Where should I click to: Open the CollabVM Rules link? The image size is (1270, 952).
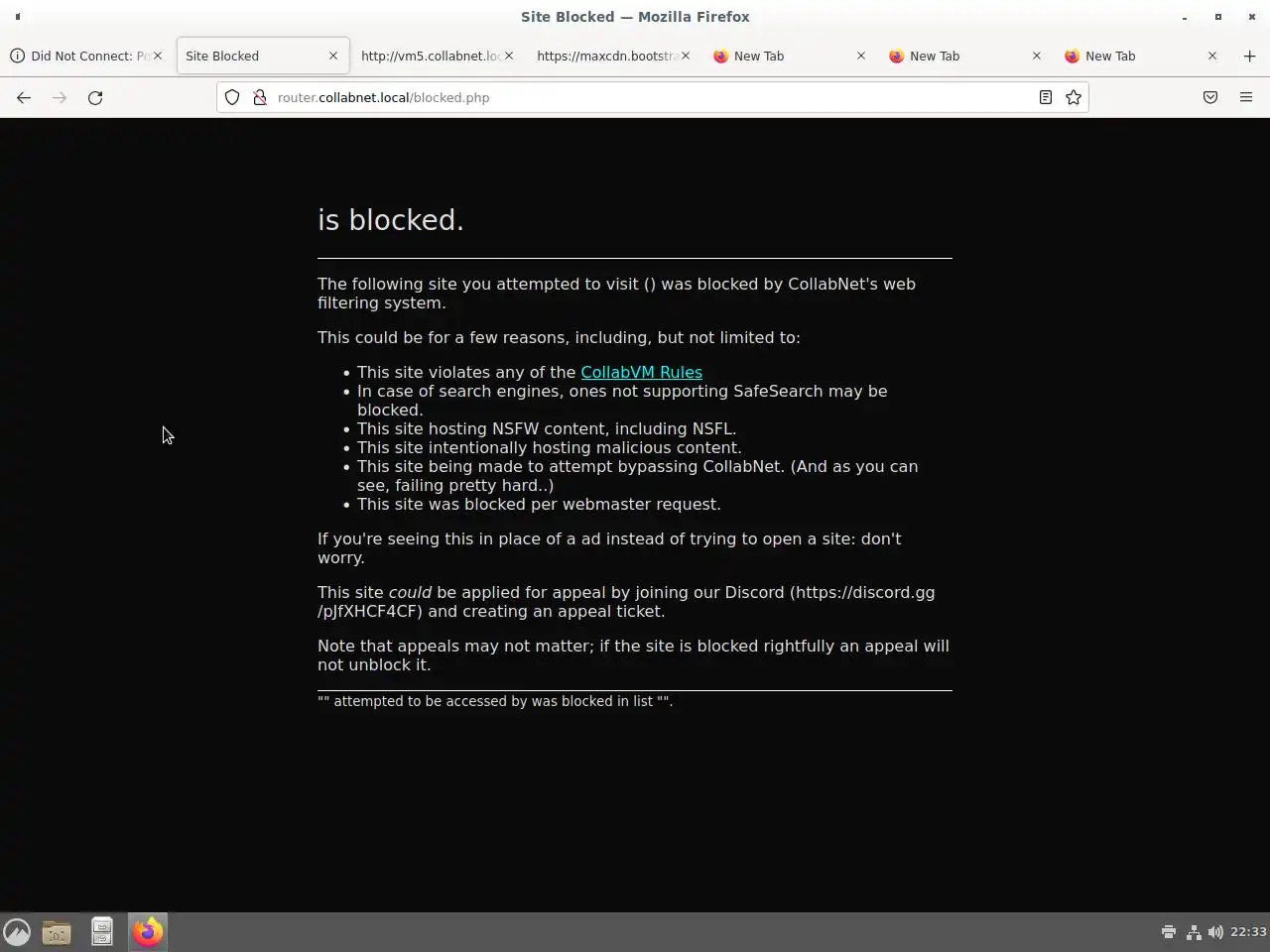641,372
